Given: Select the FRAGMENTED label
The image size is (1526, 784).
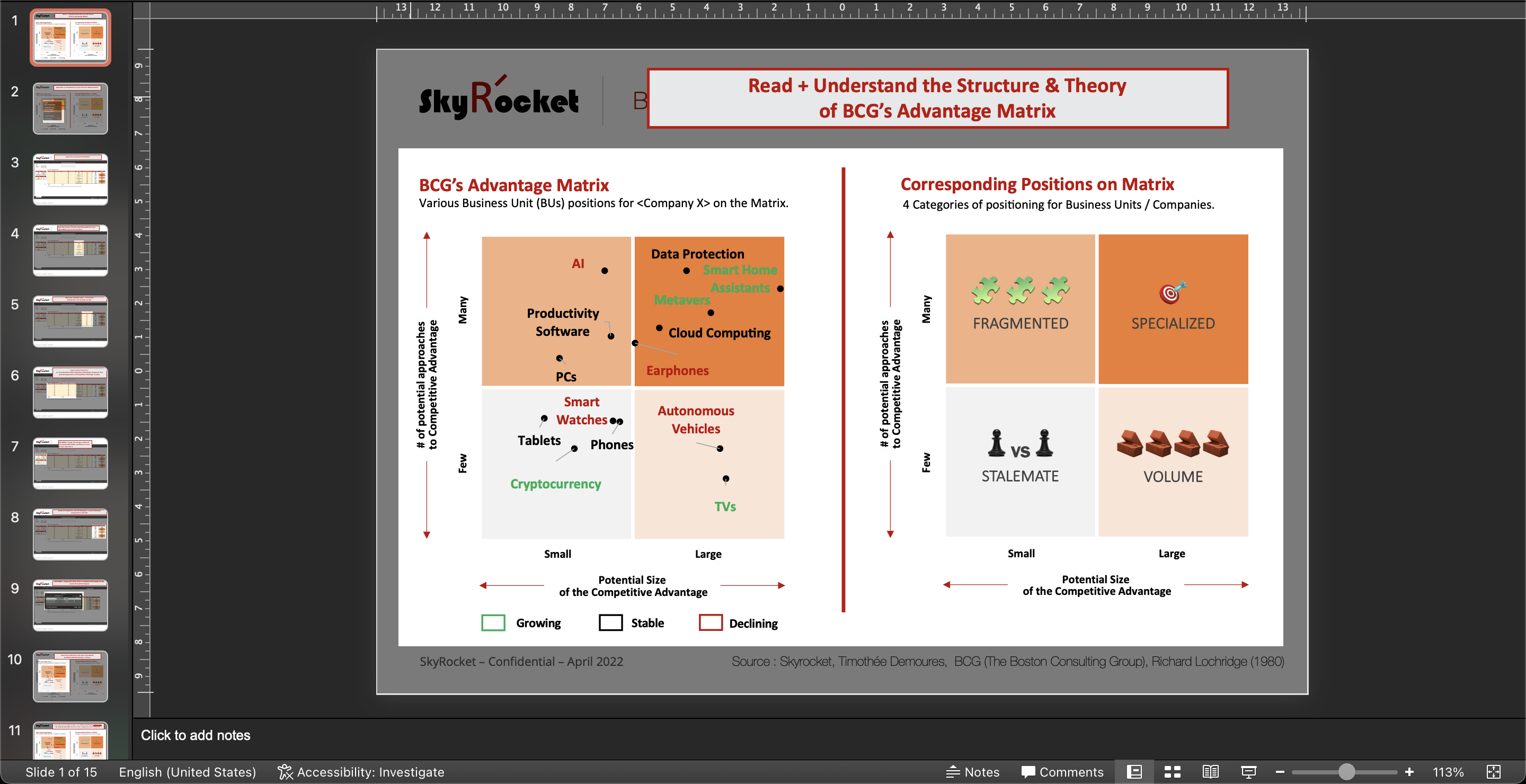Looking at the screenshot, I should click(1020, 324).
